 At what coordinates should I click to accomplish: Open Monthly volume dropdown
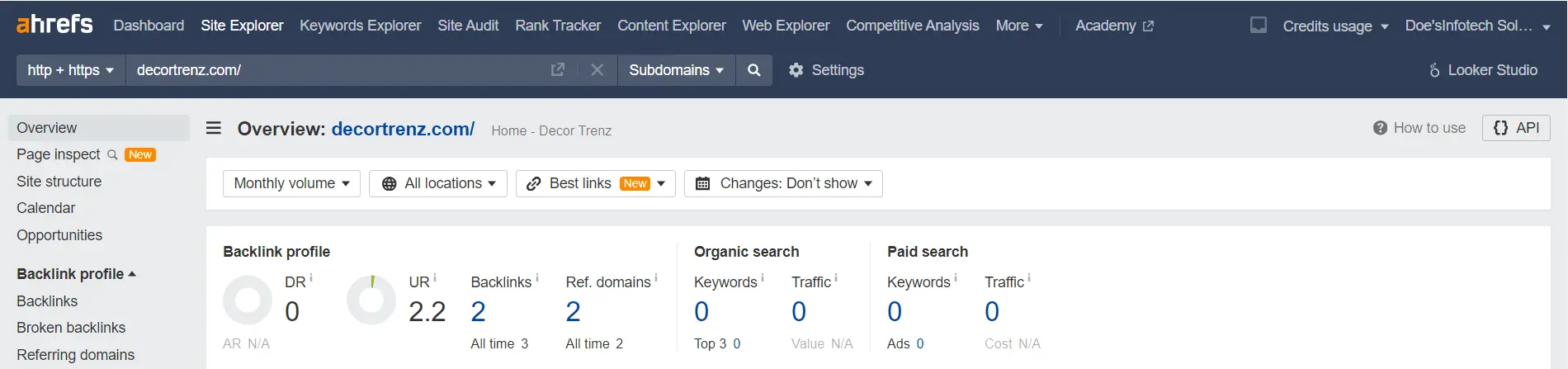[291, 183]
